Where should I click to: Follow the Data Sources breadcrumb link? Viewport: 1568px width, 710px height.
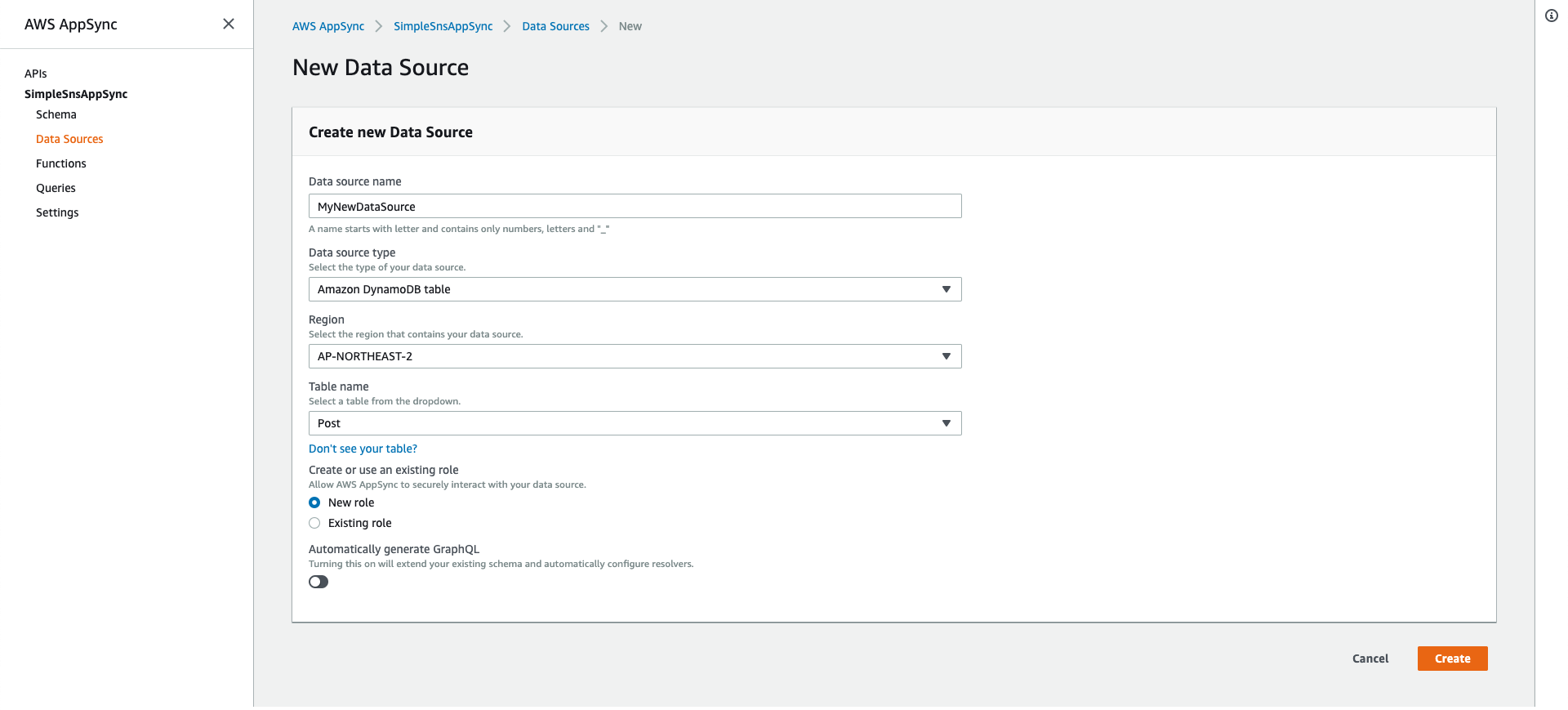[556, 26]
